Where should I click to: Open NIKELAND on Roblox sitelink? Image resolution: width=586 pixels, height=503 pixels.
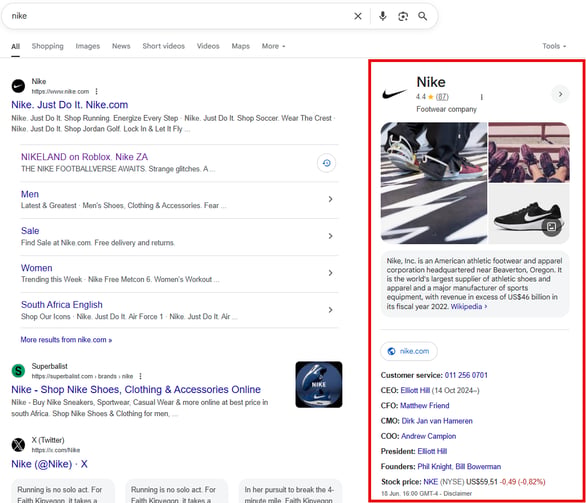point(84,157)
